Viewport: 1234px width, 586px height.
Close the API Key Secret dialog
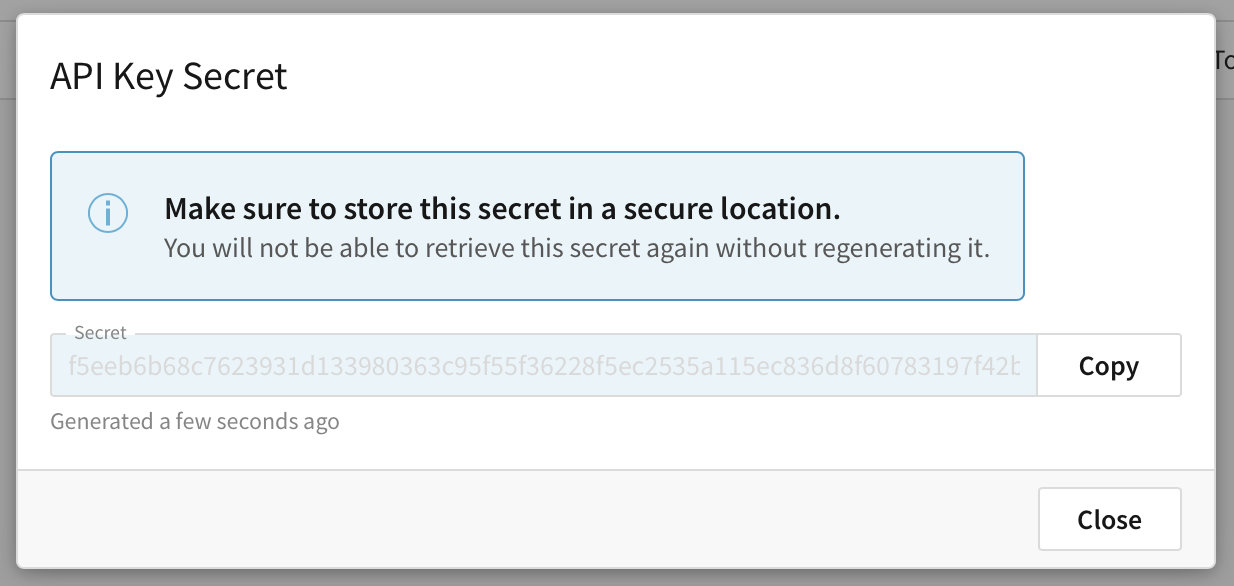tap(1109, 519)
